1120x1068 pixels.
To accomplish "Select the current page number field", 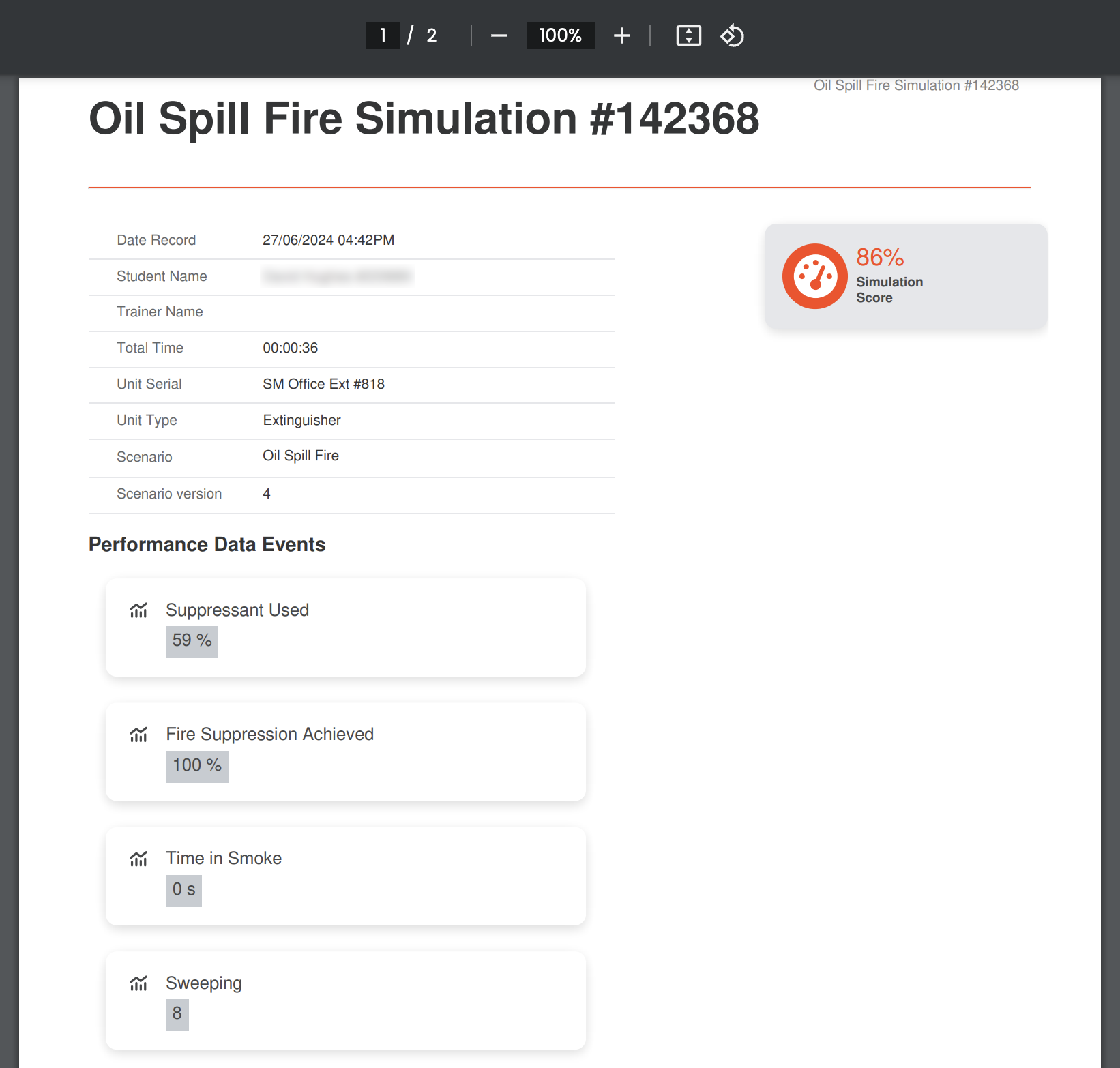I will tap(383, 35).
